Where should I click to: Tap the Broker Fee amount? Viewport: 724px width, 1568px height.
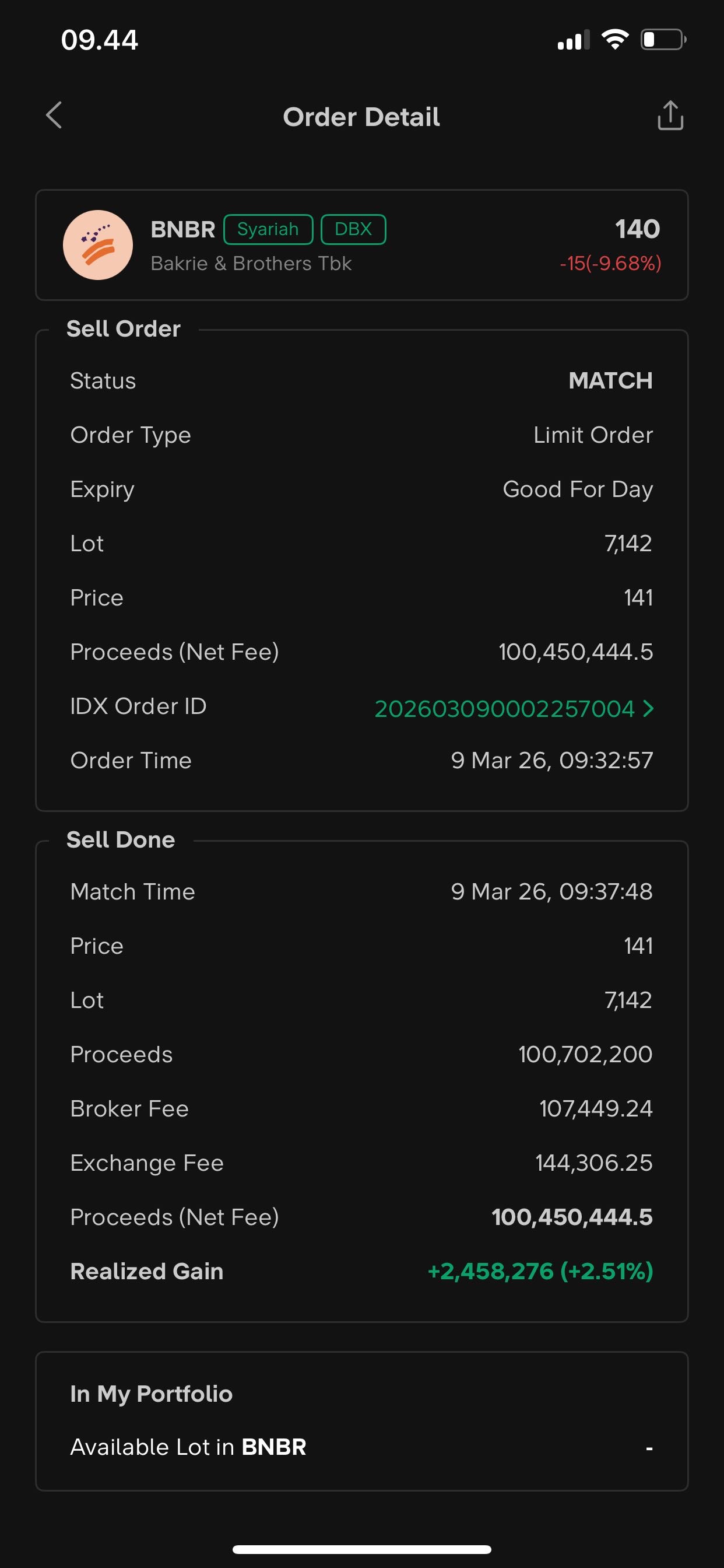click(596, 1108)
